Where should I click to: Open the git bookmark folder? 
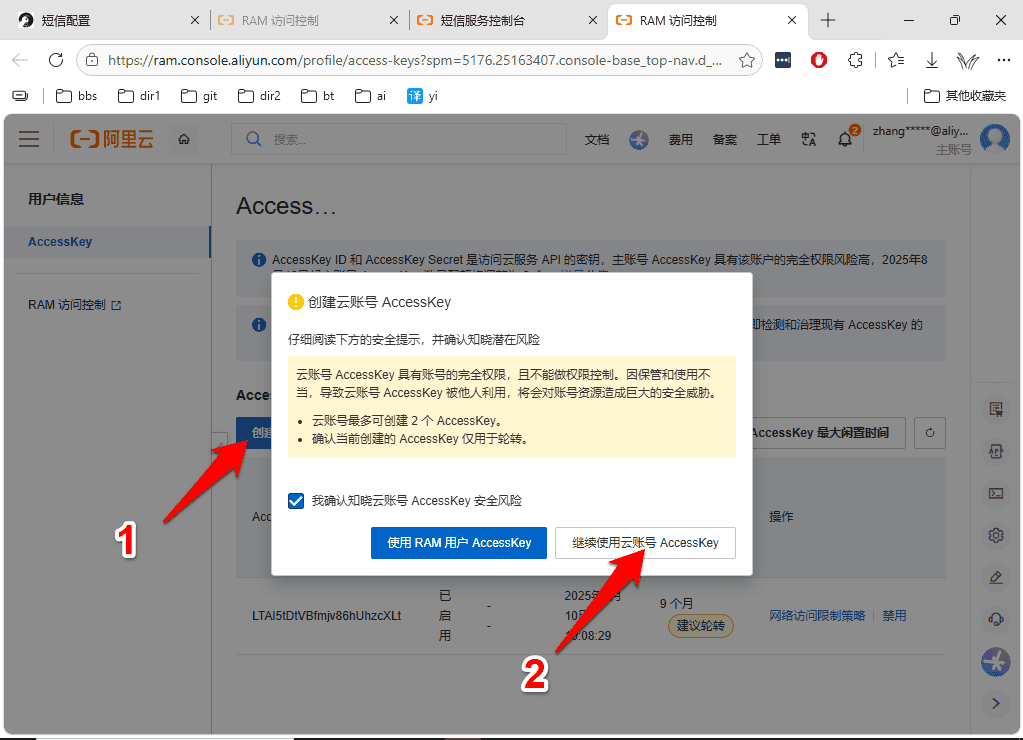[199, 96]
